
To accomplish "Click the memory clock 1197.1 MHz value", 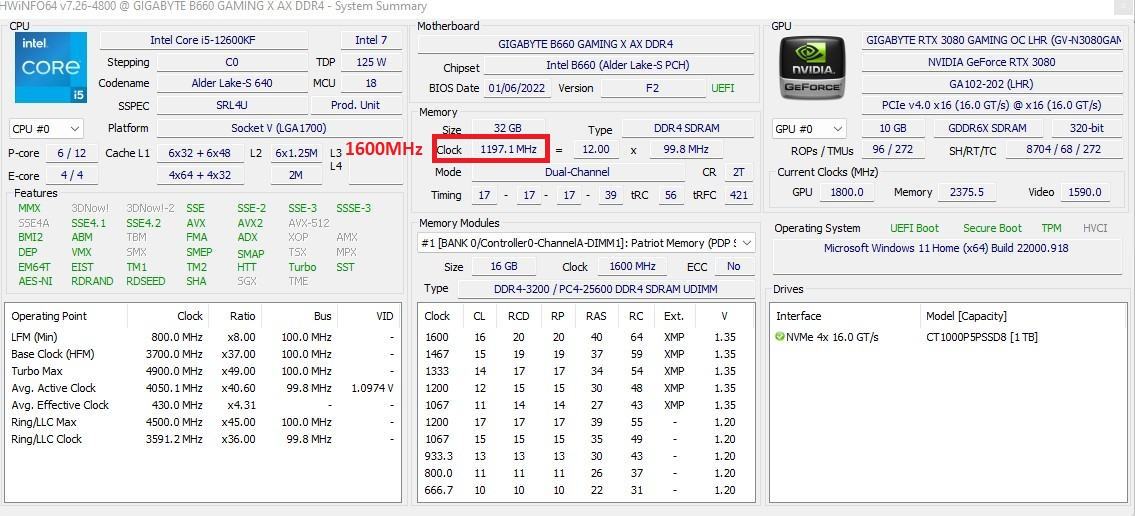I will coord(508,151).
